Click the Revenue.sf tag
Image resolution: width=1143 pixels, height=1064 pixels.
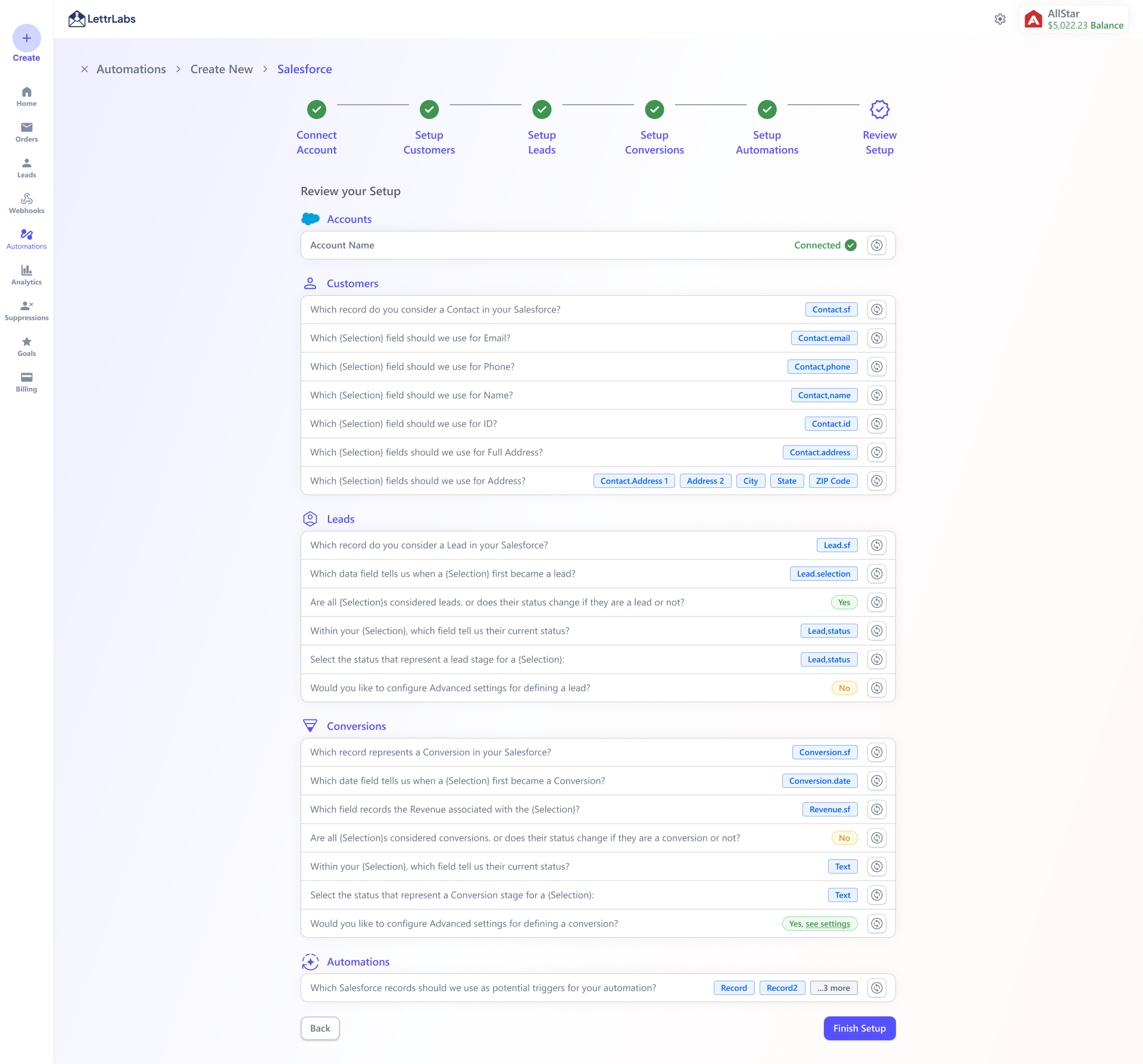coord(830,809)
